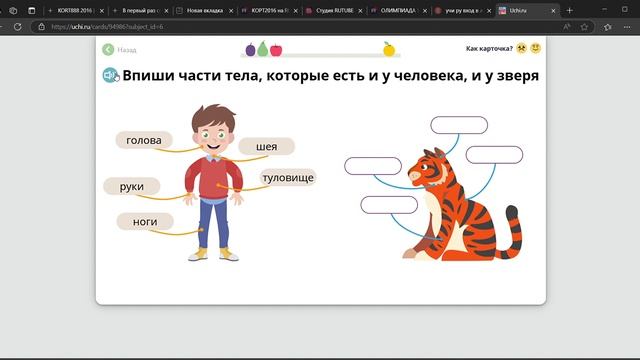Click the site lock icon
The width and height of the screenshot is (640, 360).
click(42, 27)
